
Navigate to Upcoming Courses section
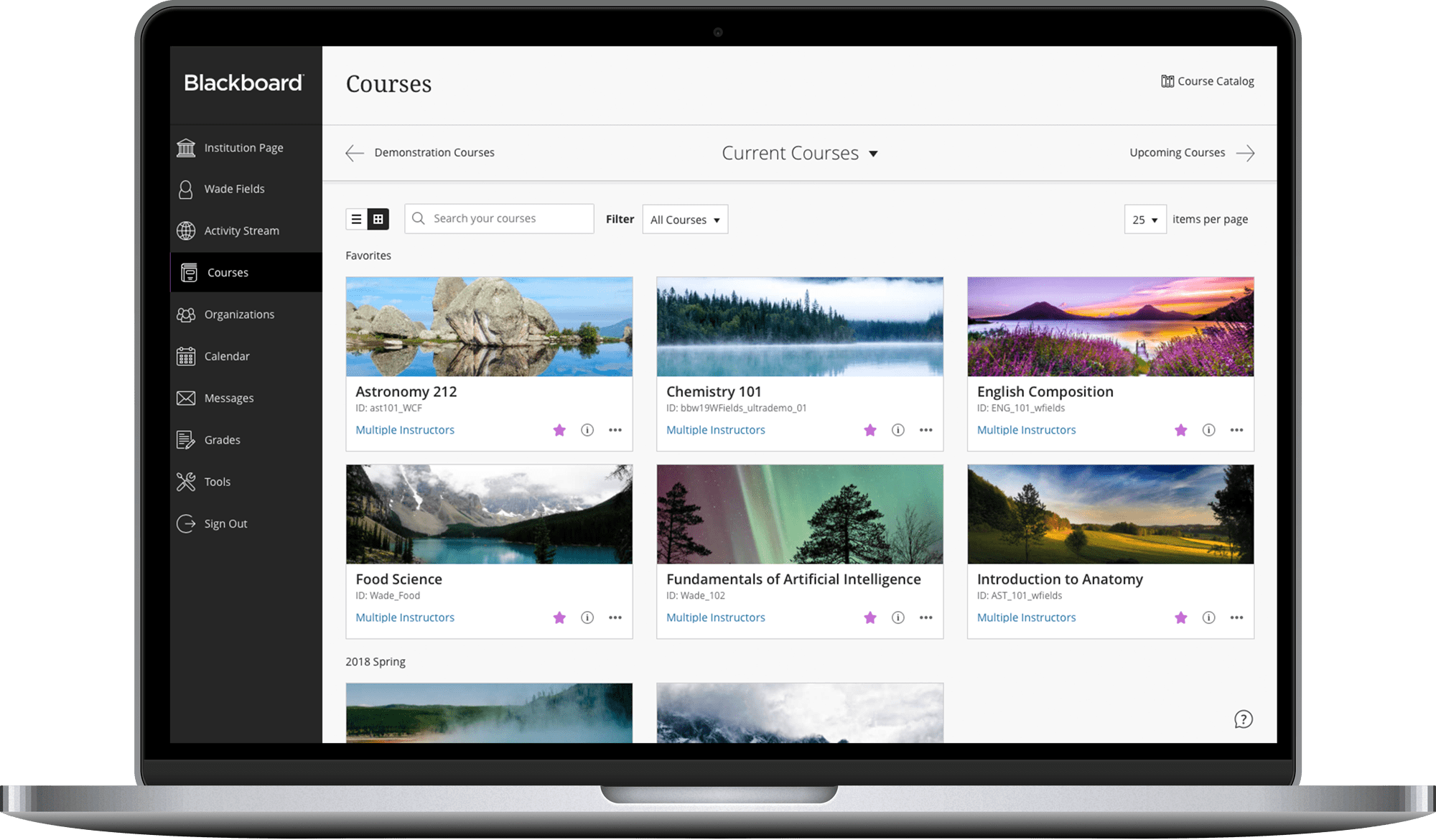(1190, 152)
